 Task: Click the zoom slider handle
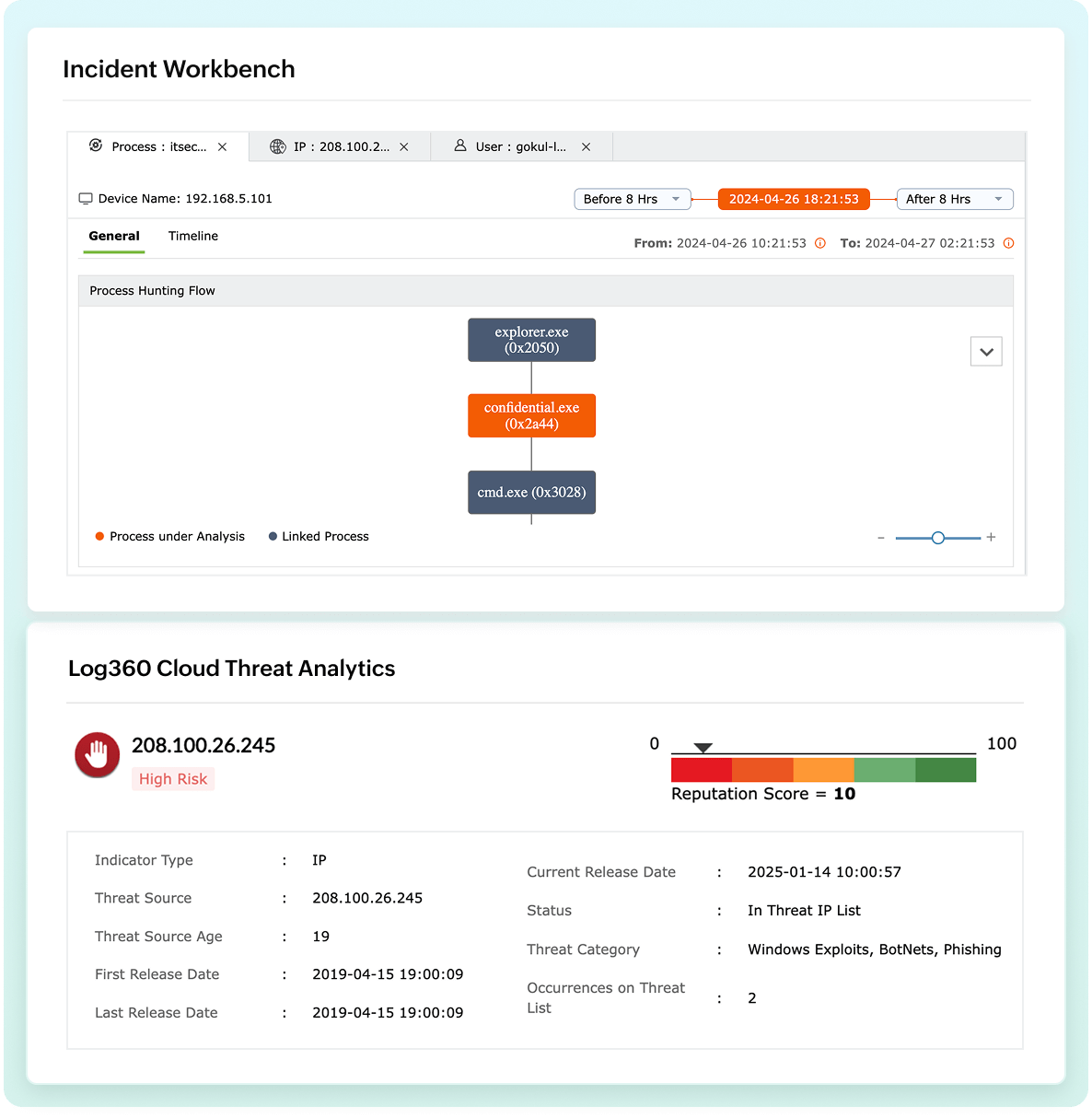[938, 538]
